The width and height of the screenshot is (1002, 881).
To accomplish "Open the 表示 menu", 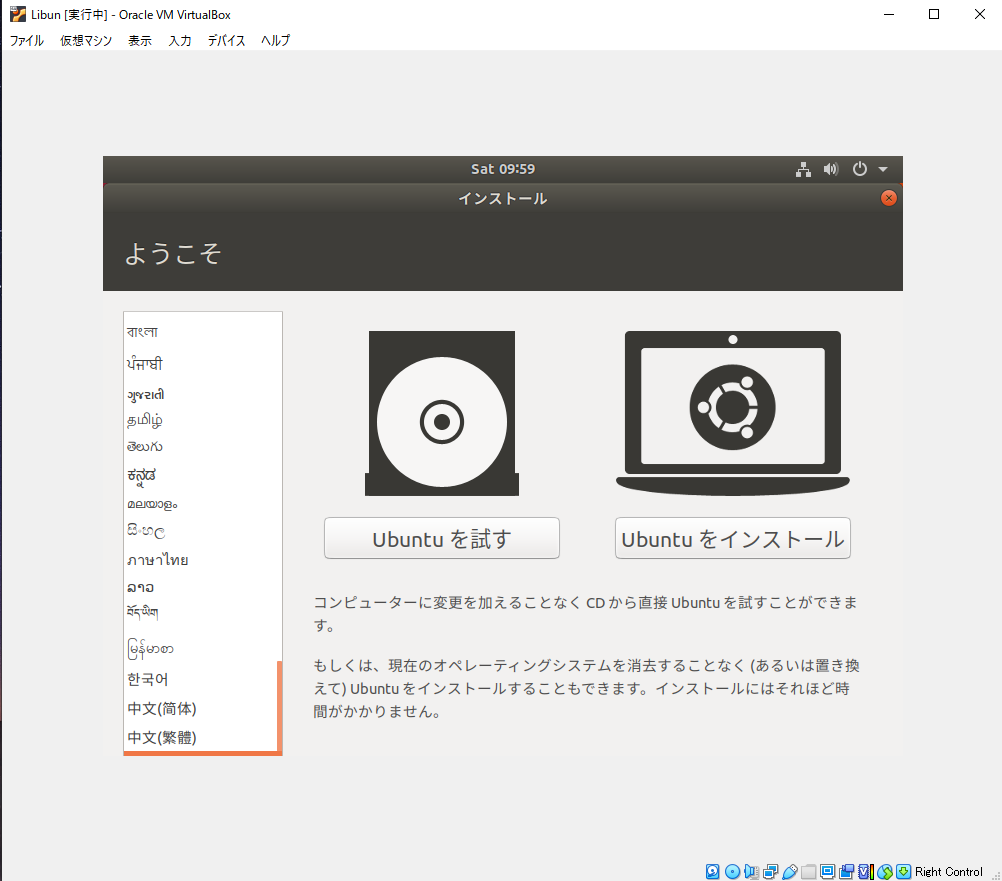I will point(140,40).
